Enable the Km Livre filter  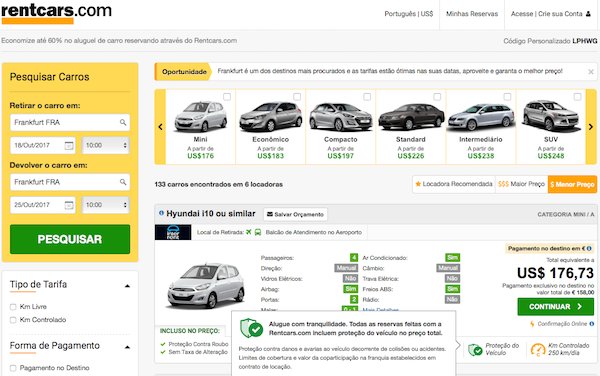pos(13,307)
